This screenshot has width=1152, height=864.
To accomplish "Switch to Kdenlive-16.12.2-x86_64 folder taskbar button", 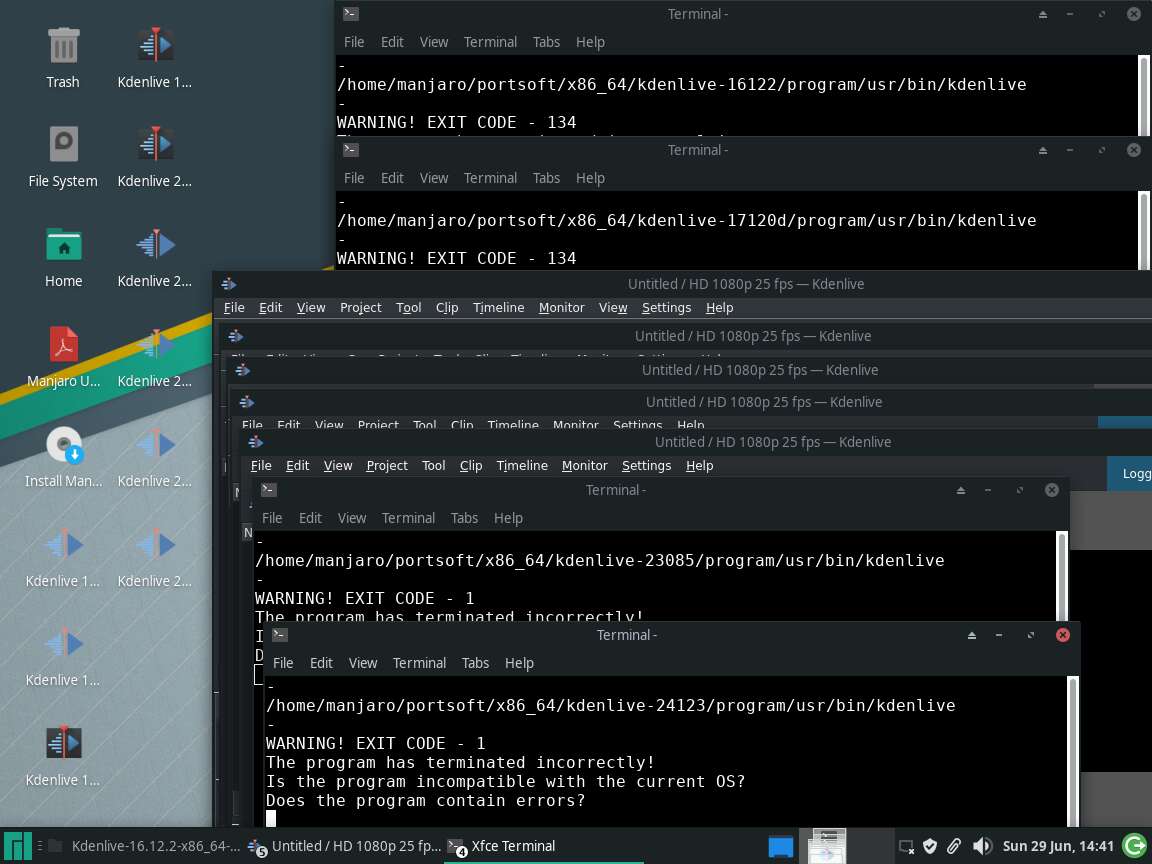I will (145, 846).
